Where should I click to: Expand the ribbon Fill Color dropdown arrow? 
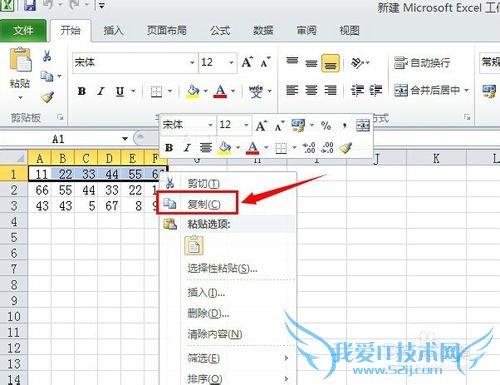click(205, 91)
